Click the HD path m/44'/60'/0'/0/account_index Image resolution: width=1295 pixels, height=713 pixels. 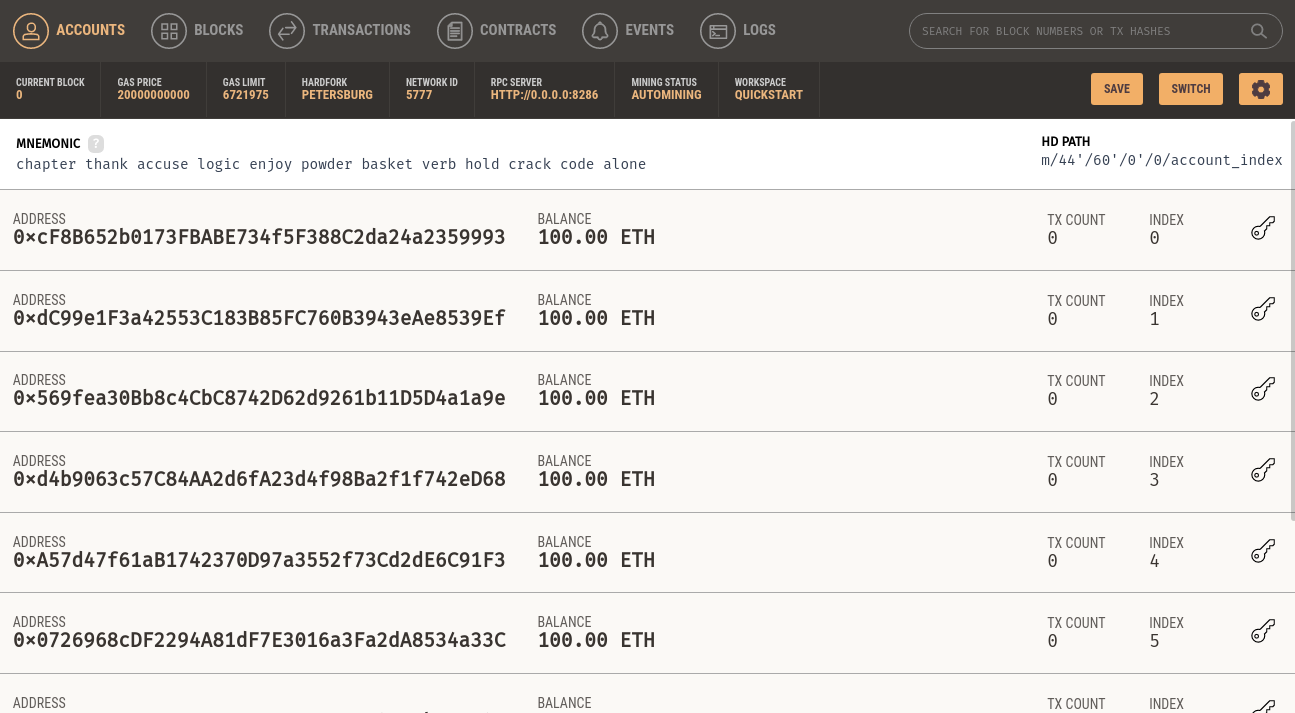pos(1161,160)
